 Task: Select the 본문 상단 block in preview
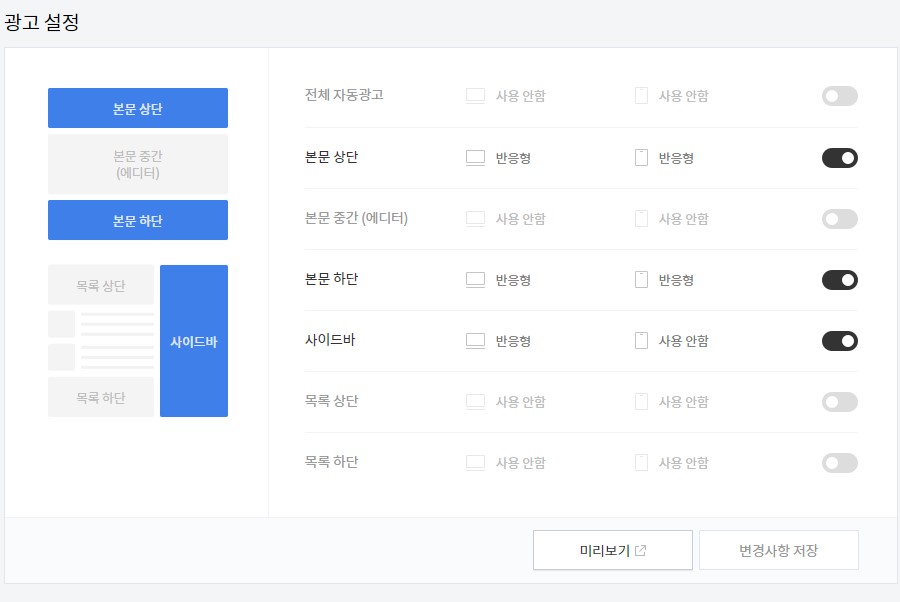[137, 107]
